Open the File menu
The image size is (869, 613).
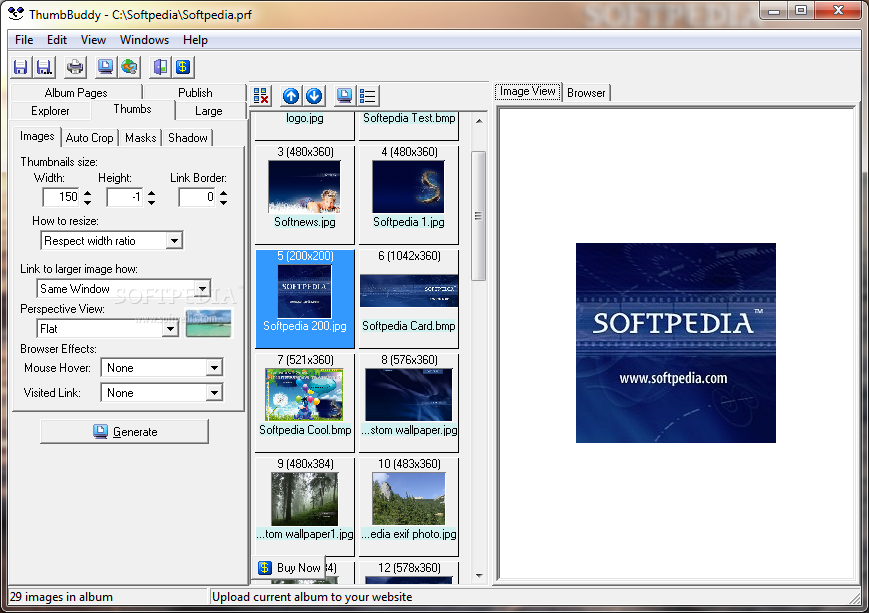24,40
